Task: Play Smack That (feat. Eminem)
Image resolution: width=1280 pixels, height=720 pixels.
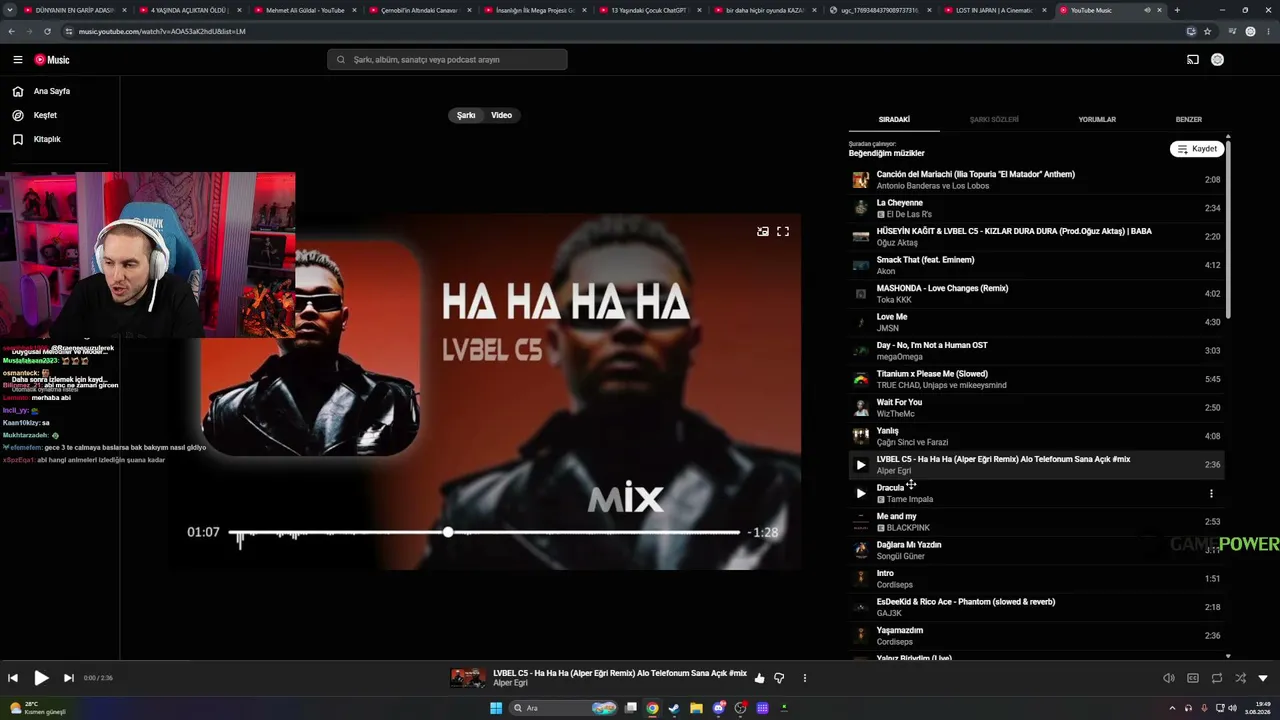Action: [x=1036, y=265]
